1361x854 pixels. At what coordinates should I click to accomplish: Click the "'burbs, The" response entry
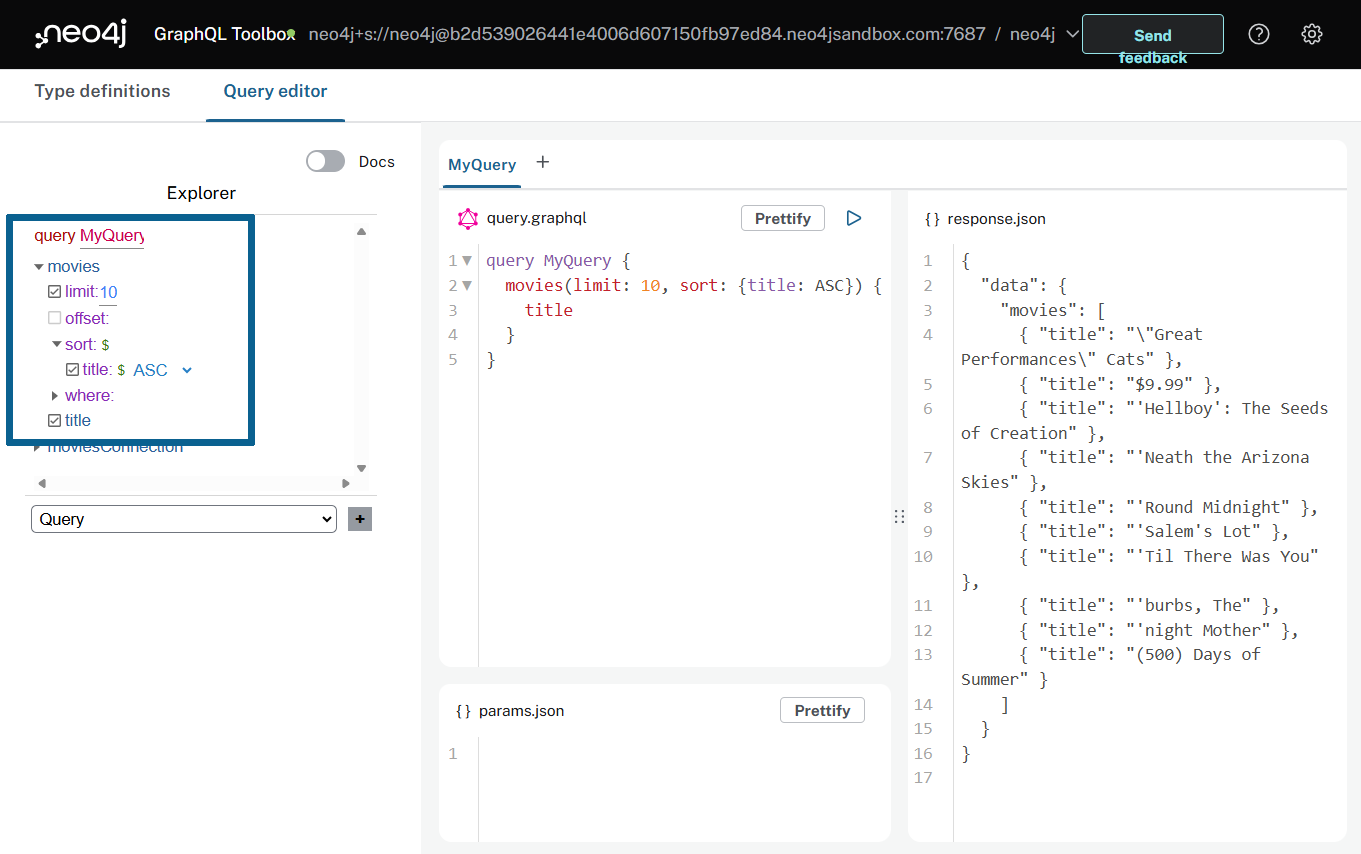(x=1150, y=605)
